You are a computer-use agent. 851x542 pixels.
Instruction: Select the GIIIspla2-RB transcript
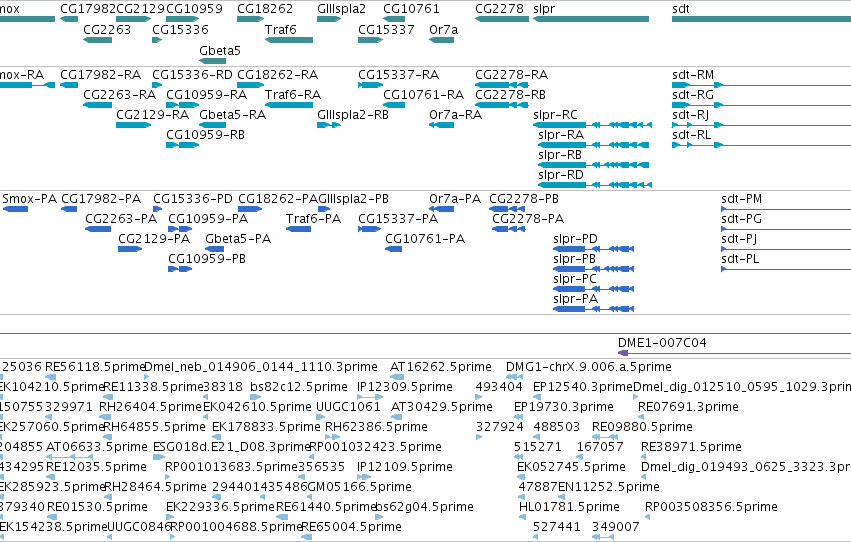point(329,125)
